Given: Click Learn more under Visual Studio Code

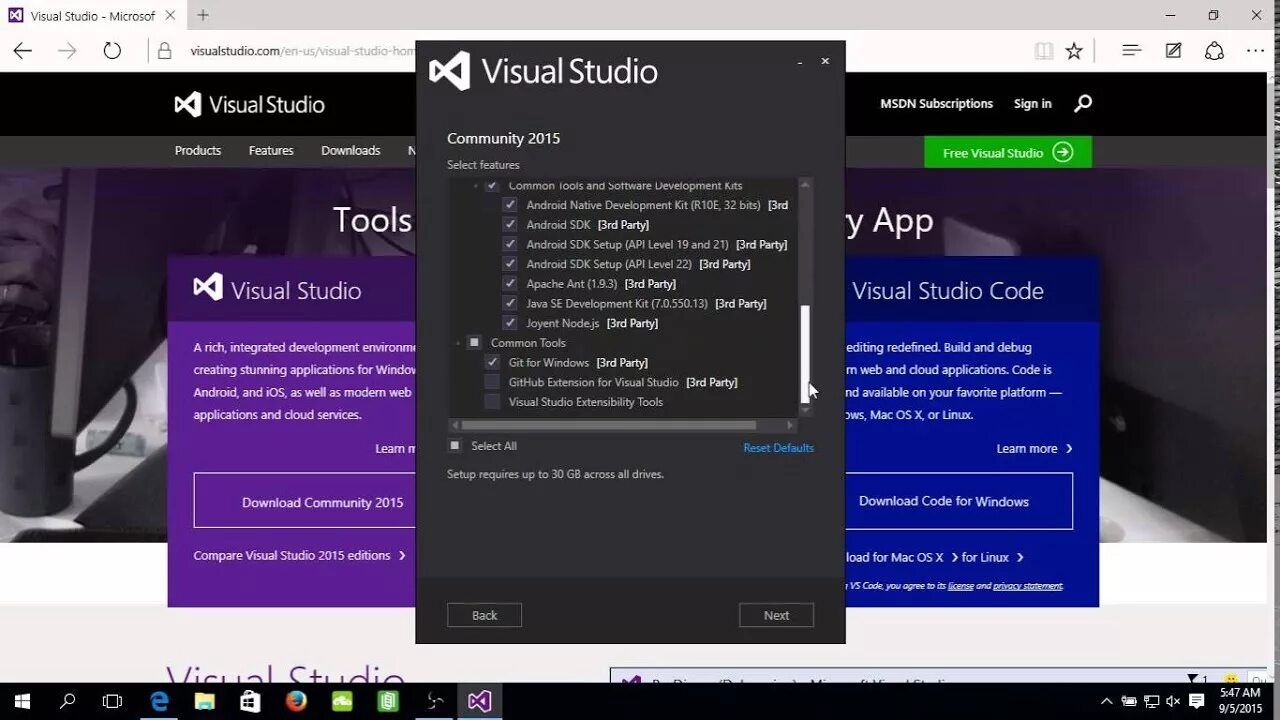Looking at the screenshot, I should (1035, 448).
